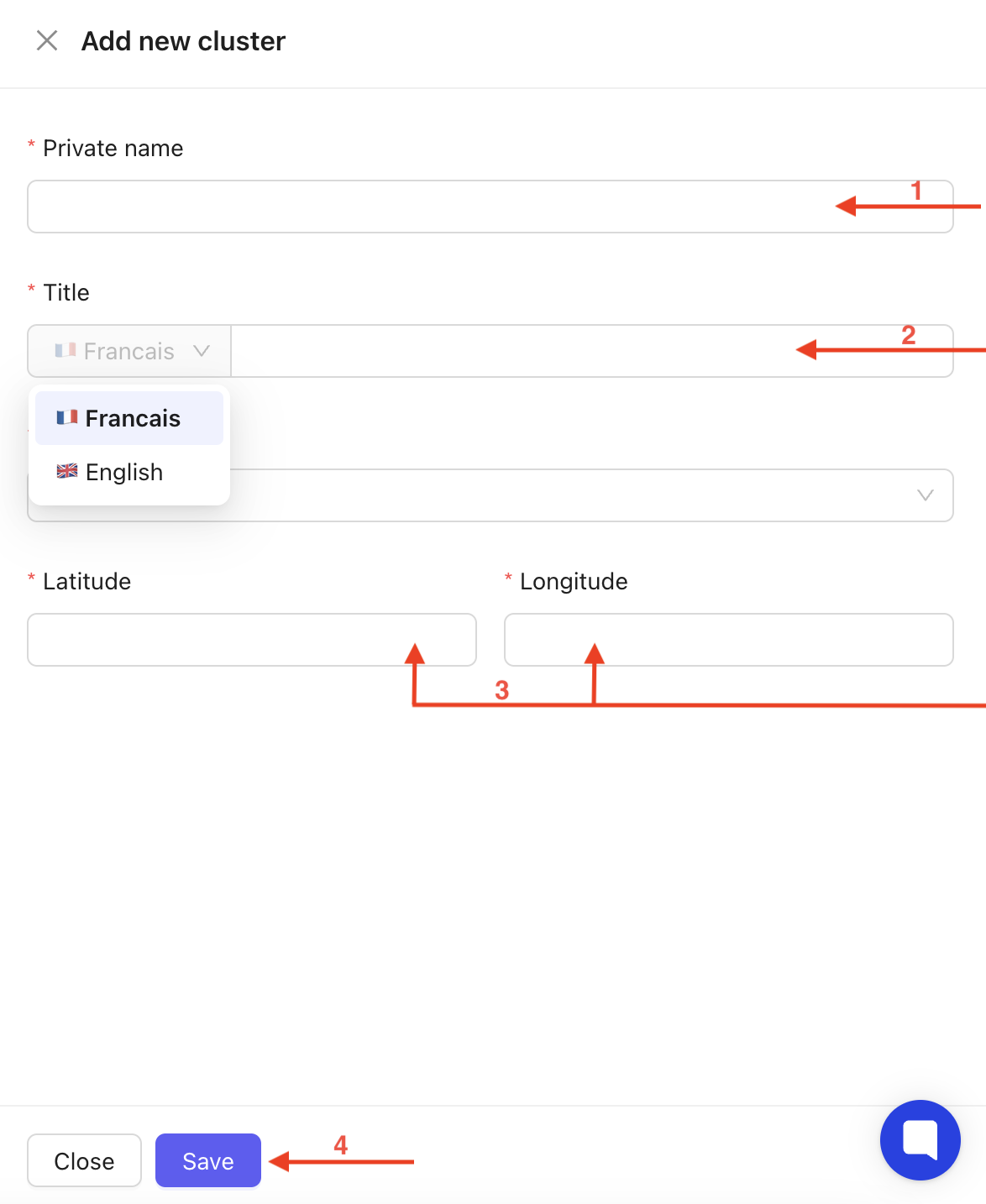The height and width of the screenshot is (1204, 986).
Task: Click the Latitude field label
Action: click(87, 582)
